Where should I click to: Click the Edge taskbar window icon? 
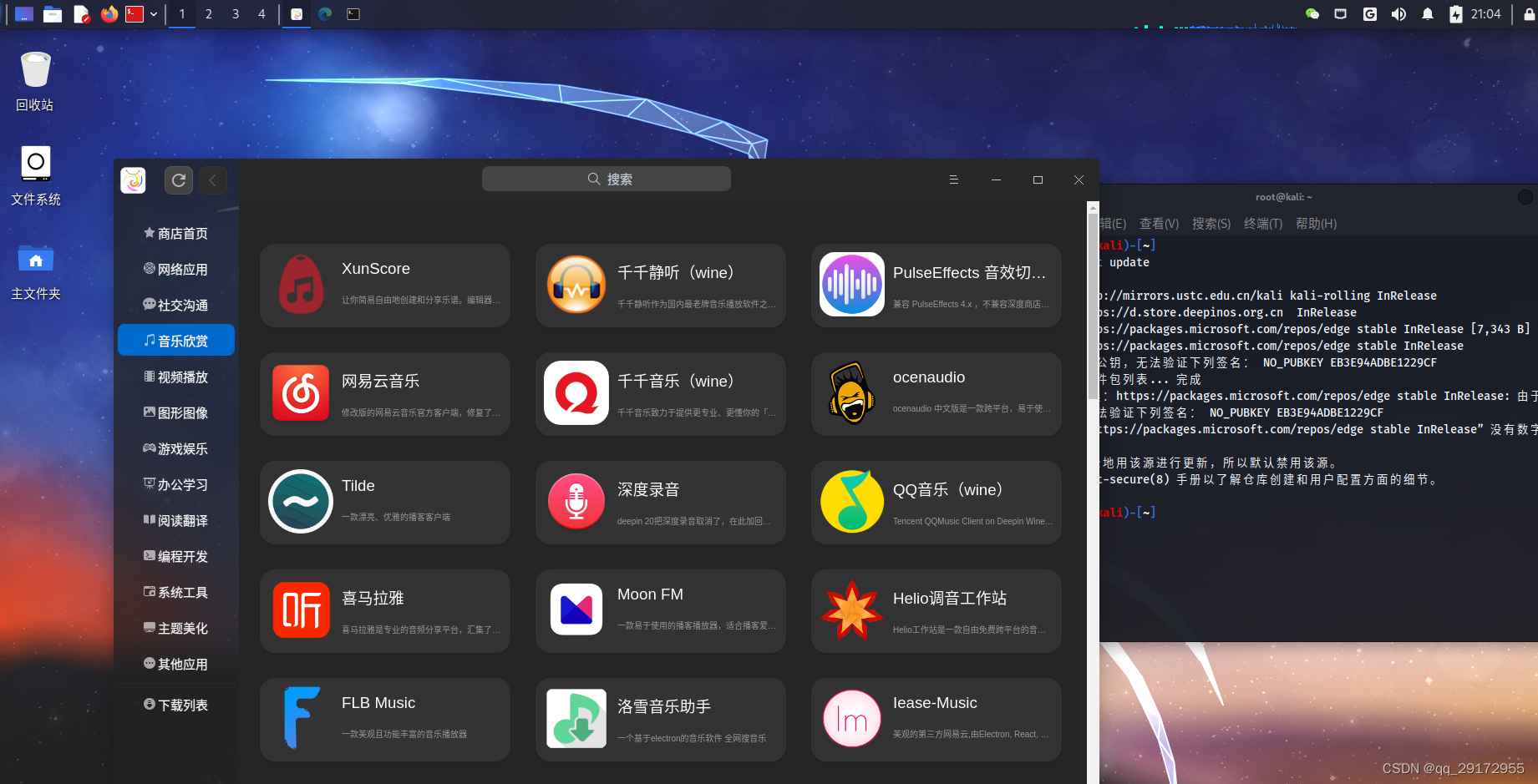[x=325, y=14]
